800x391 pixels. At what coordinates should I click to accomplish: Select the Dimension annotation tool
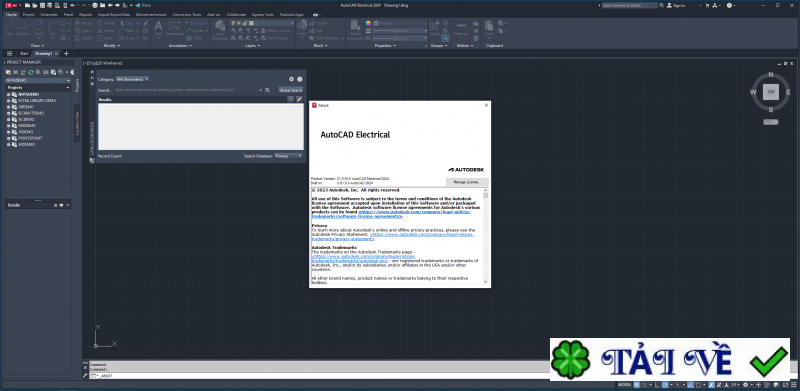174,28
